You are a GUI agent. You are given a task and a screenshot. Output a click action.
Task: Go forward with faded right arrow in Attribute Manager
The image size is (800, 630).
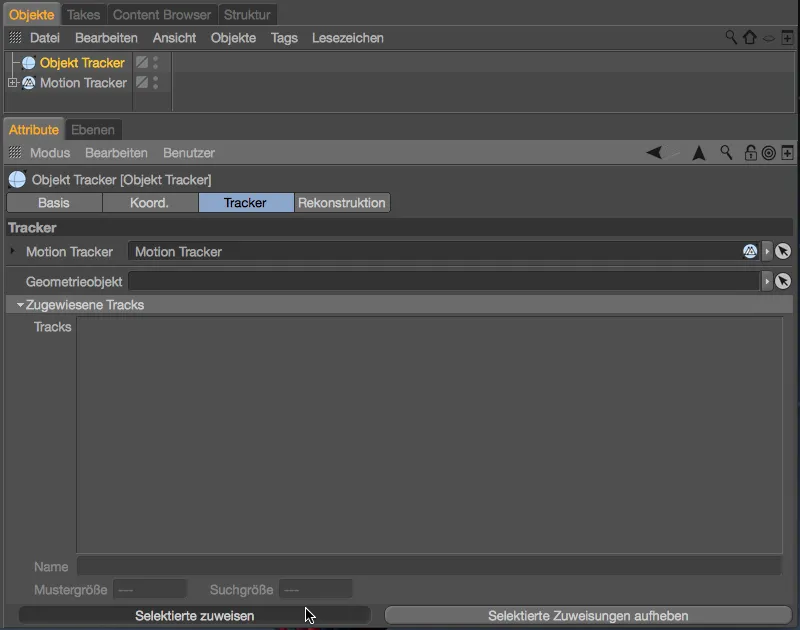pyautogui.click(x=673, y=153)
